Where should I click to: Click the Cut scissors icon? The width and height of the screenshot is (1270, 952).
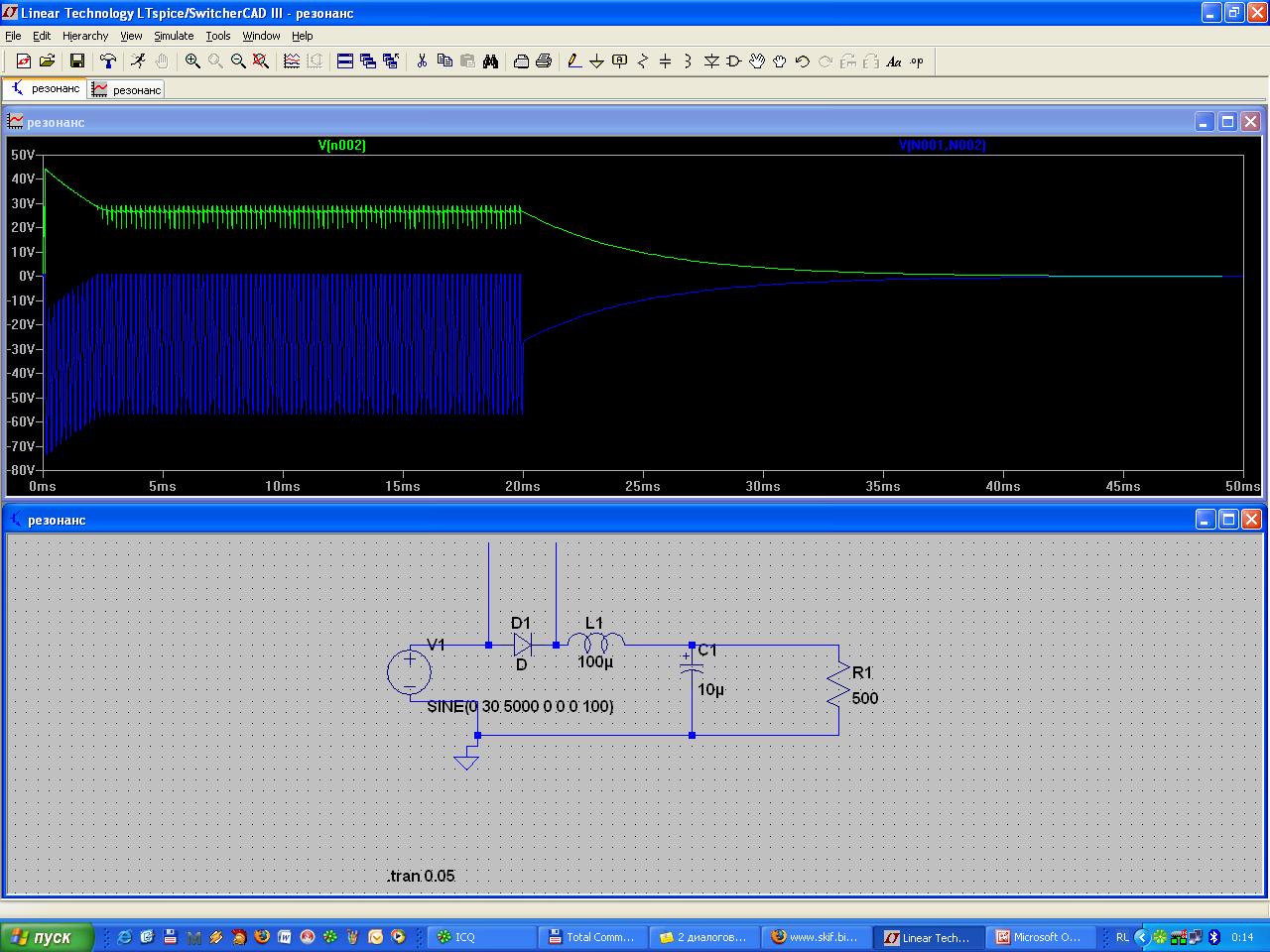coord(422,61)
